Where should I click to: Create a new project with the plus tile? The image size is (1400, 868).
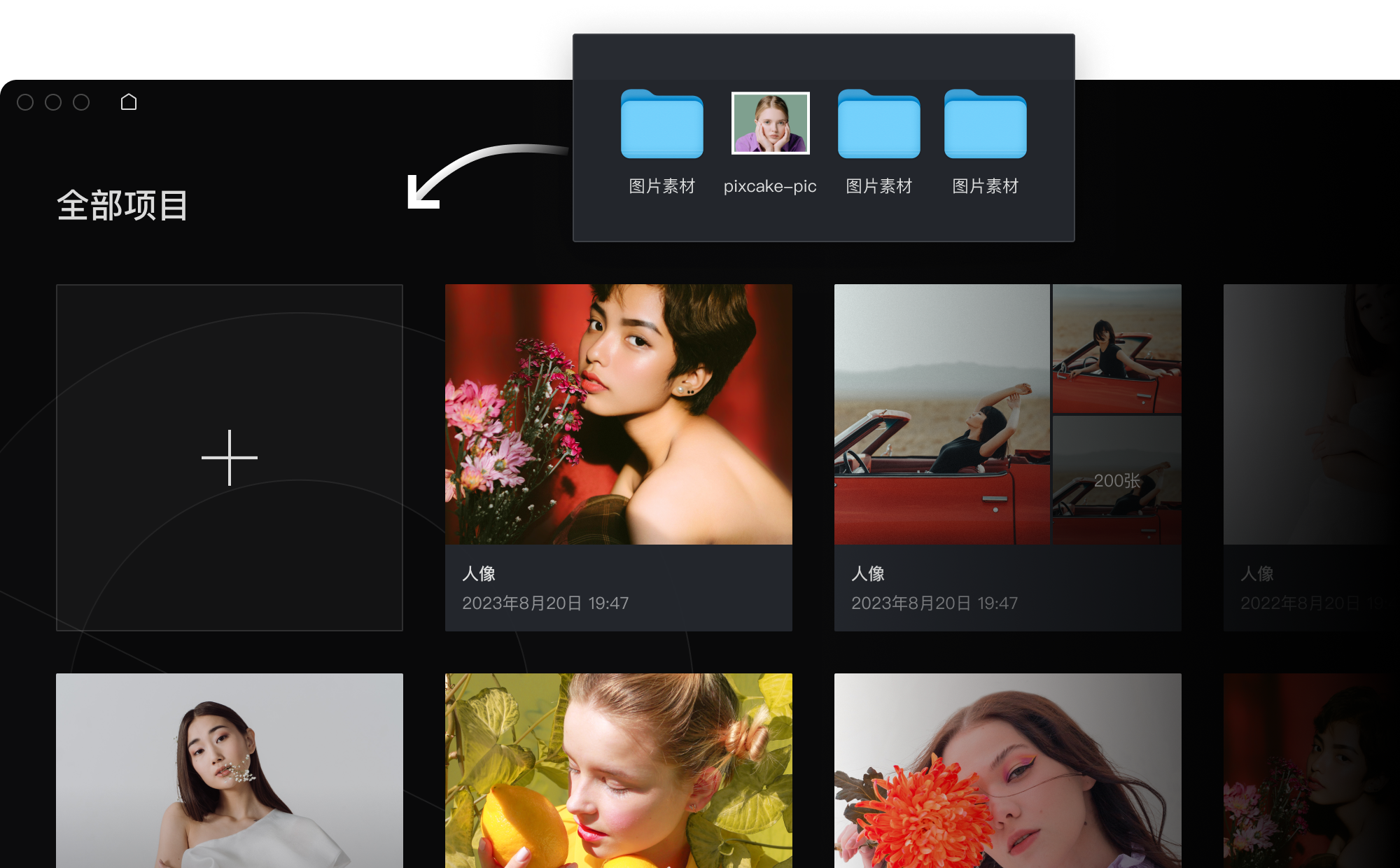click(x=230, y=458)
